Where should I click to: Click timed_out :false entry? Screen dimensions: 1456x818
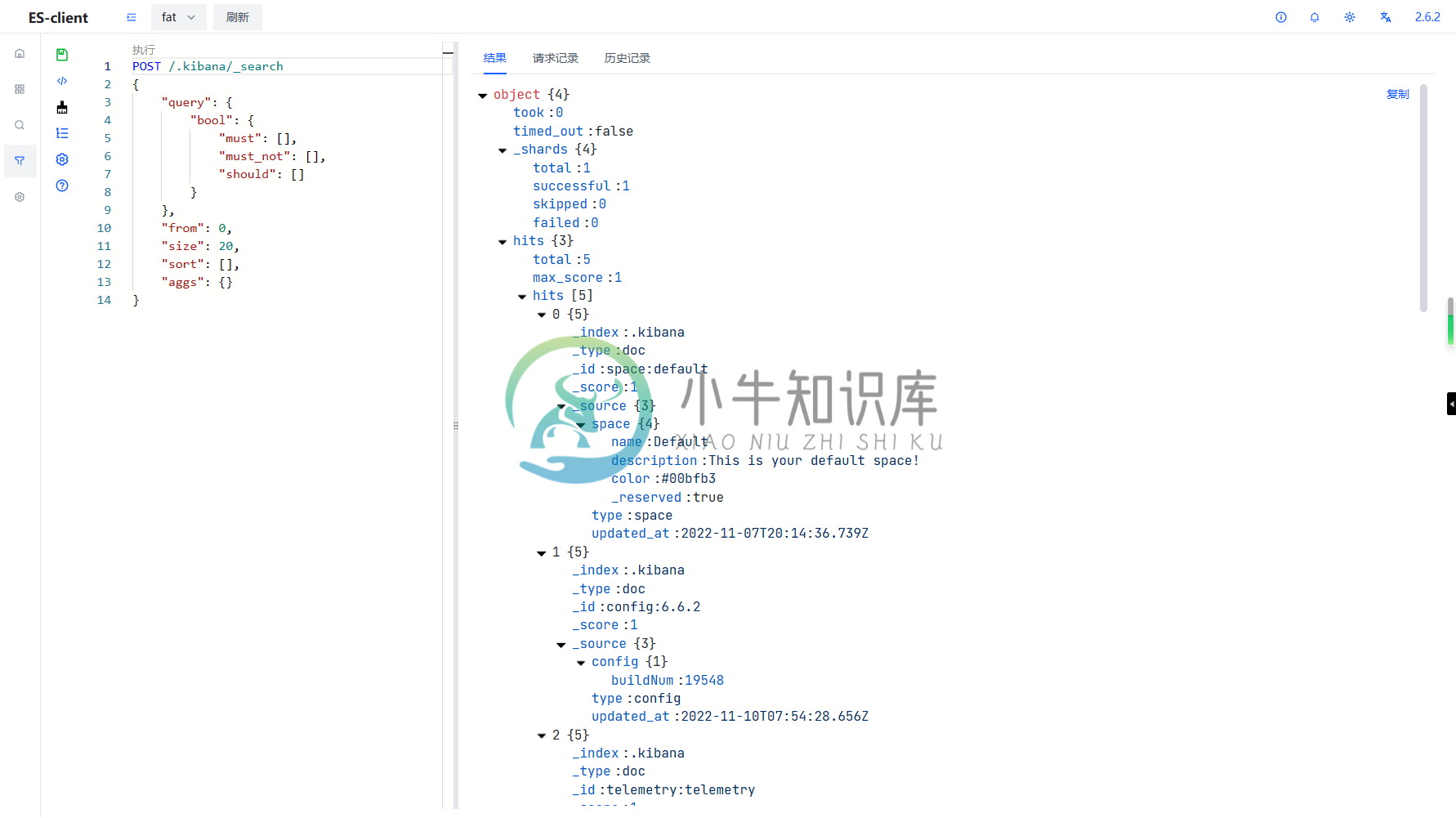[573, 132]
